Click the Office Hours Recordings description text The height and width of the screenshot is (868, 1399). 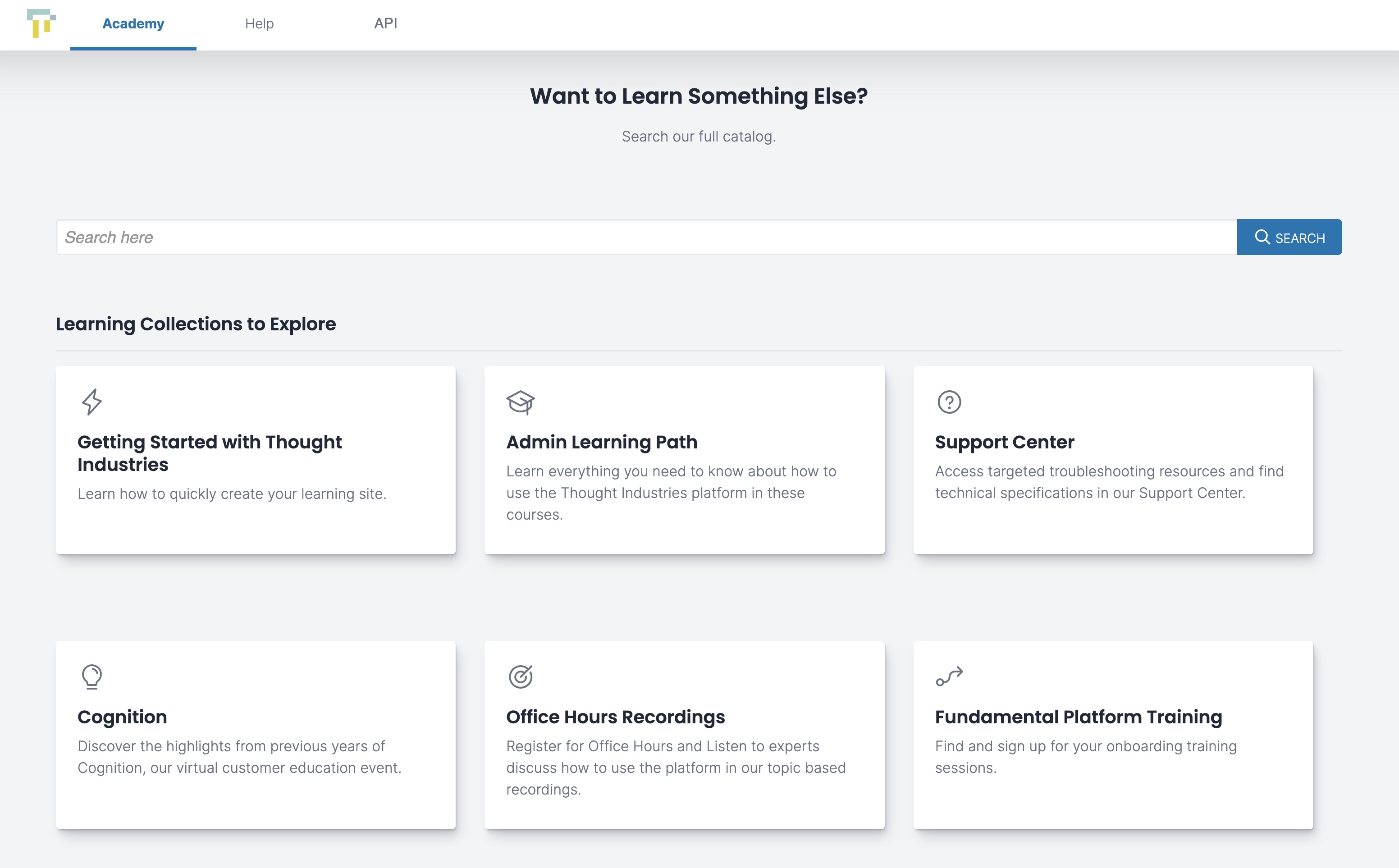tap(676, 767)
